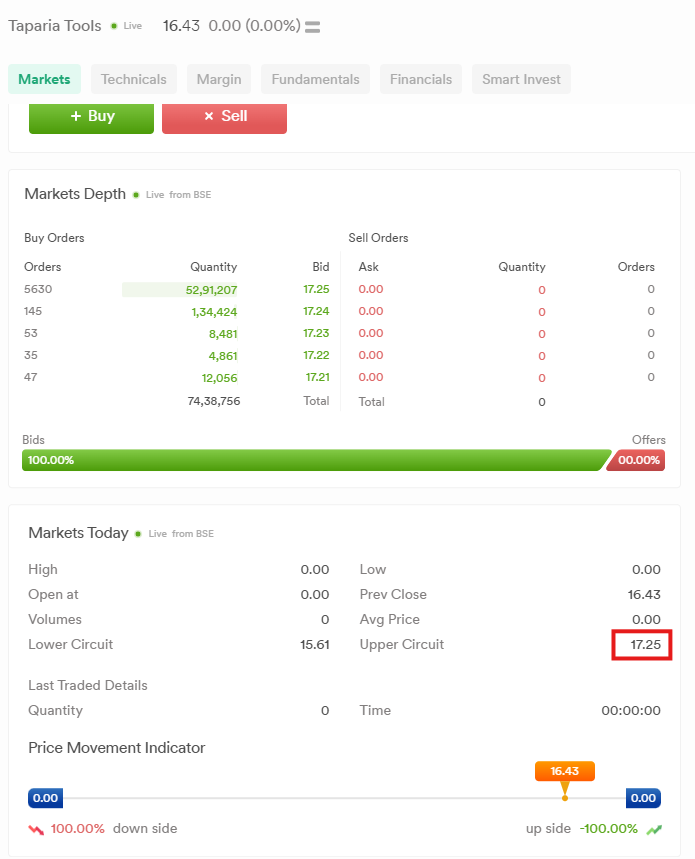
Task: Click the green live dot next to Taparia Tools
Action: [114, 26]
